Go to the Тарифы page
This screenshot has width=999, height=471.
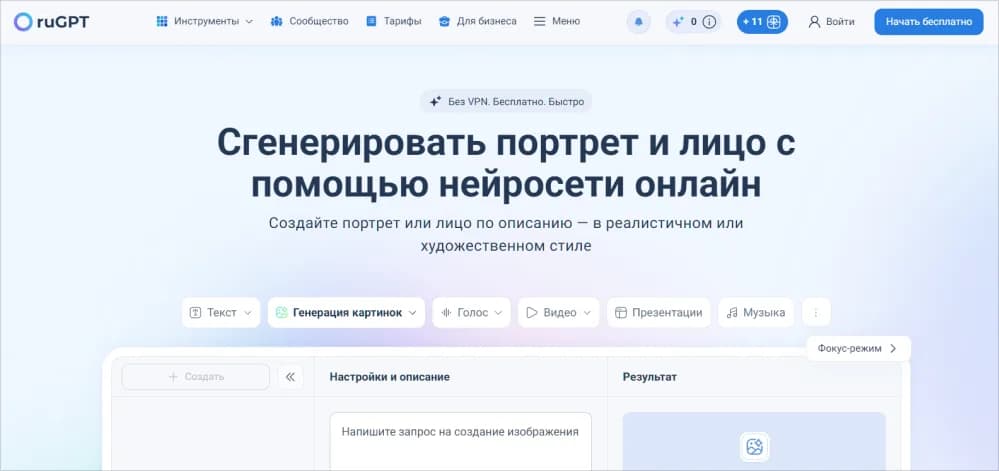[x=393, y=21]
